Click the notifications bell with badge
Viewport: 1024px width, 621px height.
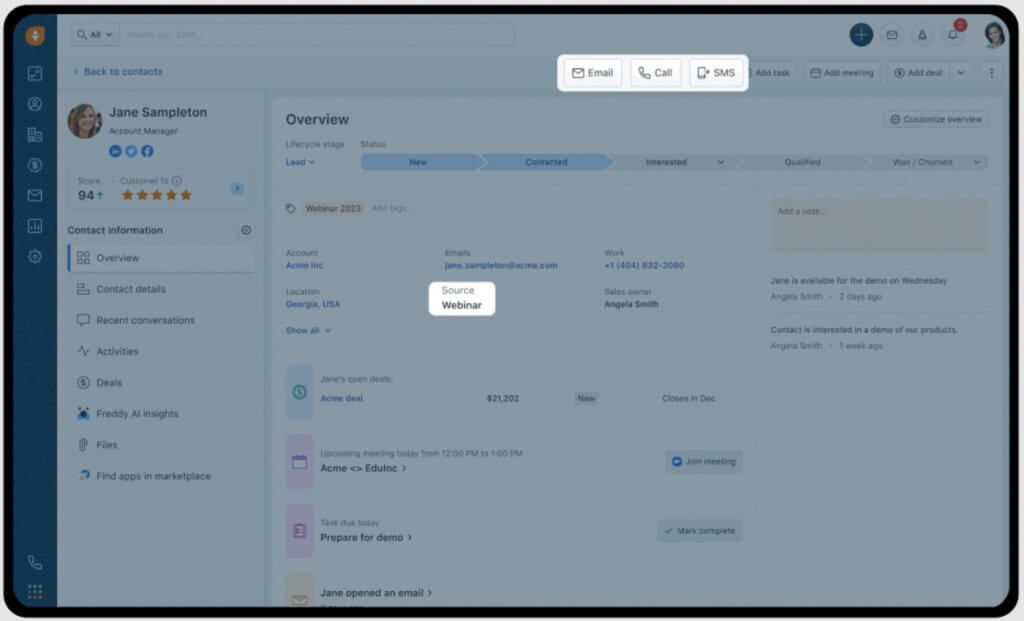point(952,34)
